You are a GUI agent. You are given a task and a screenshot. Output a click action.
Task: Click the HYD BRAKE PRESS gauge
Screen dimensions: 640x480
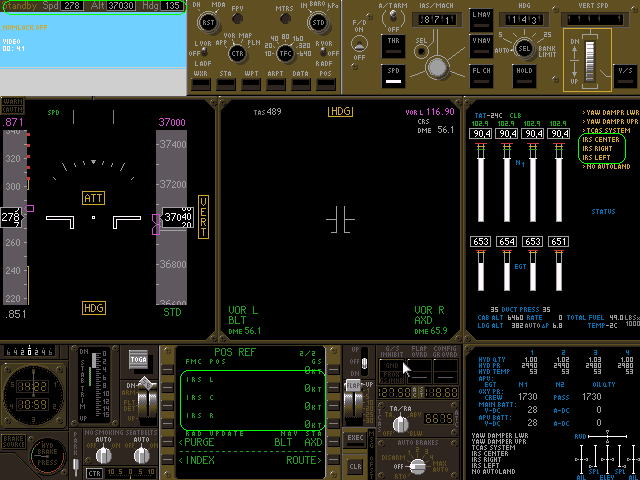point(47,457)
